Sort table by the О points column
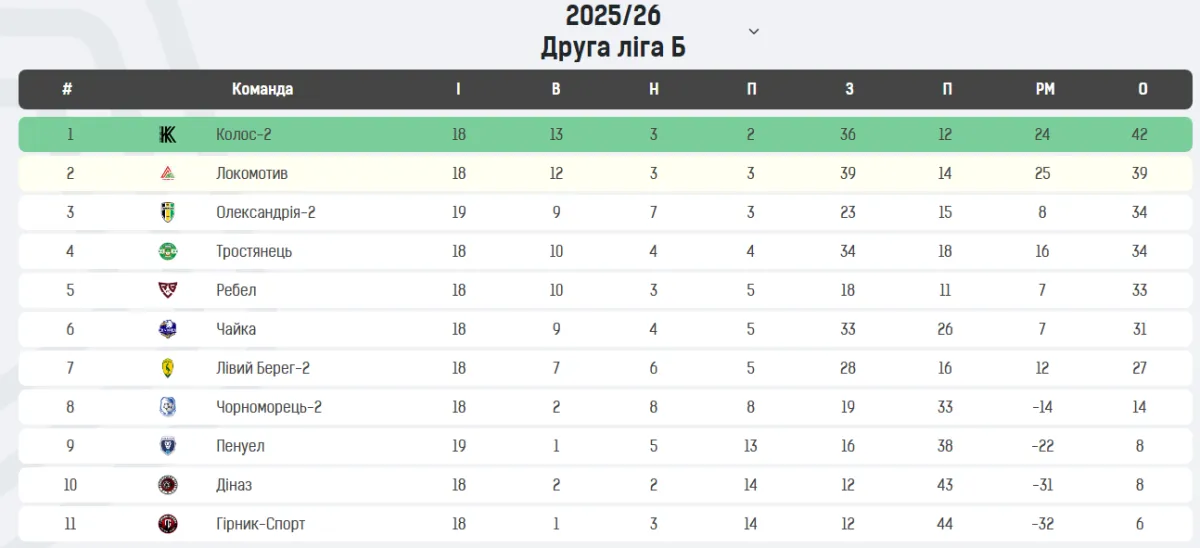The image size is (1200, 548). pyautogui.click(x=1142, y=89)
